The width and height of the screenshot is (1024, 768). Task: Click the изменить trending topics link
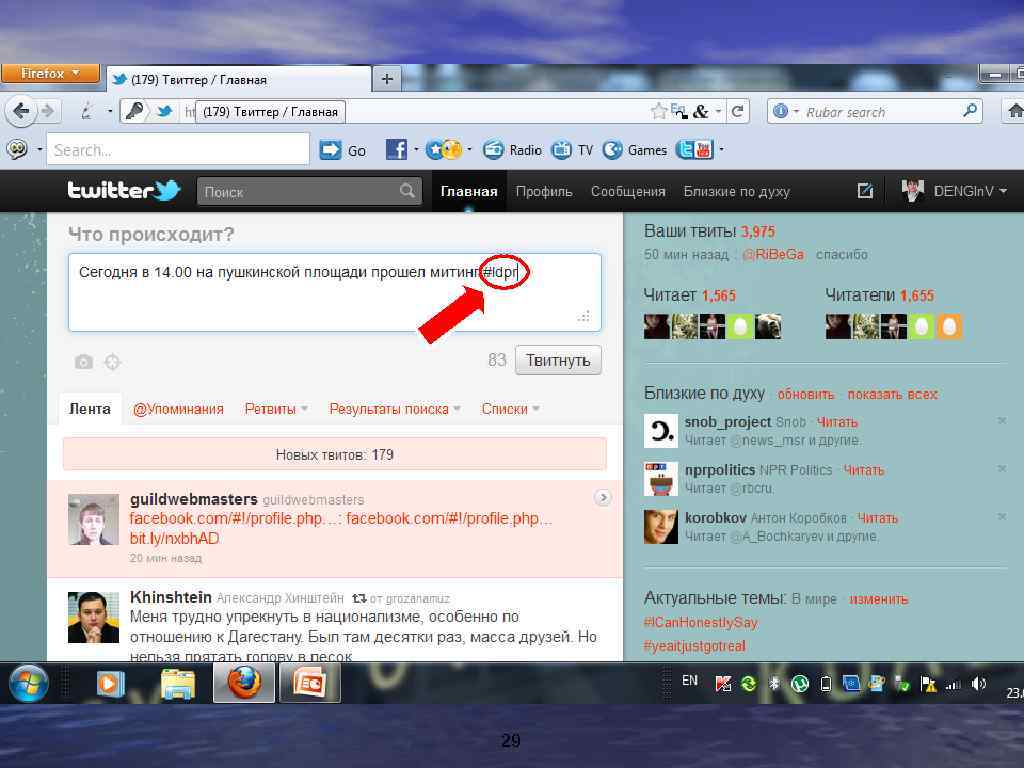pos(878,599)
